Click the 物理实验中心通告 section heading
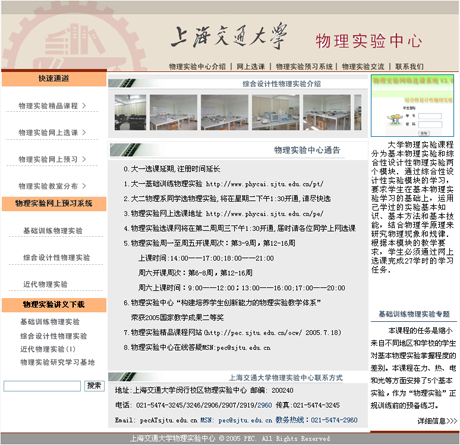The height and width of the screenshot is (445, 460). [307, 150]
